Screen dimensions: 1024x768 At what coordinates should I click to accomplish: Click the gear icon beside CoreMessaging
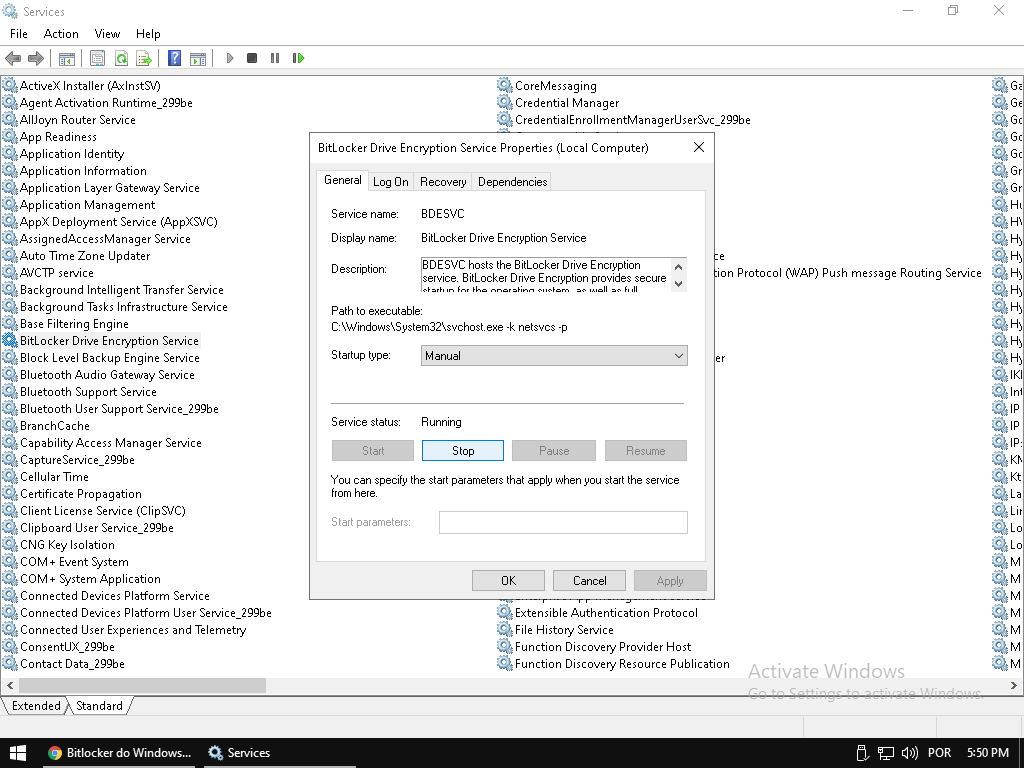click(505, 86)
